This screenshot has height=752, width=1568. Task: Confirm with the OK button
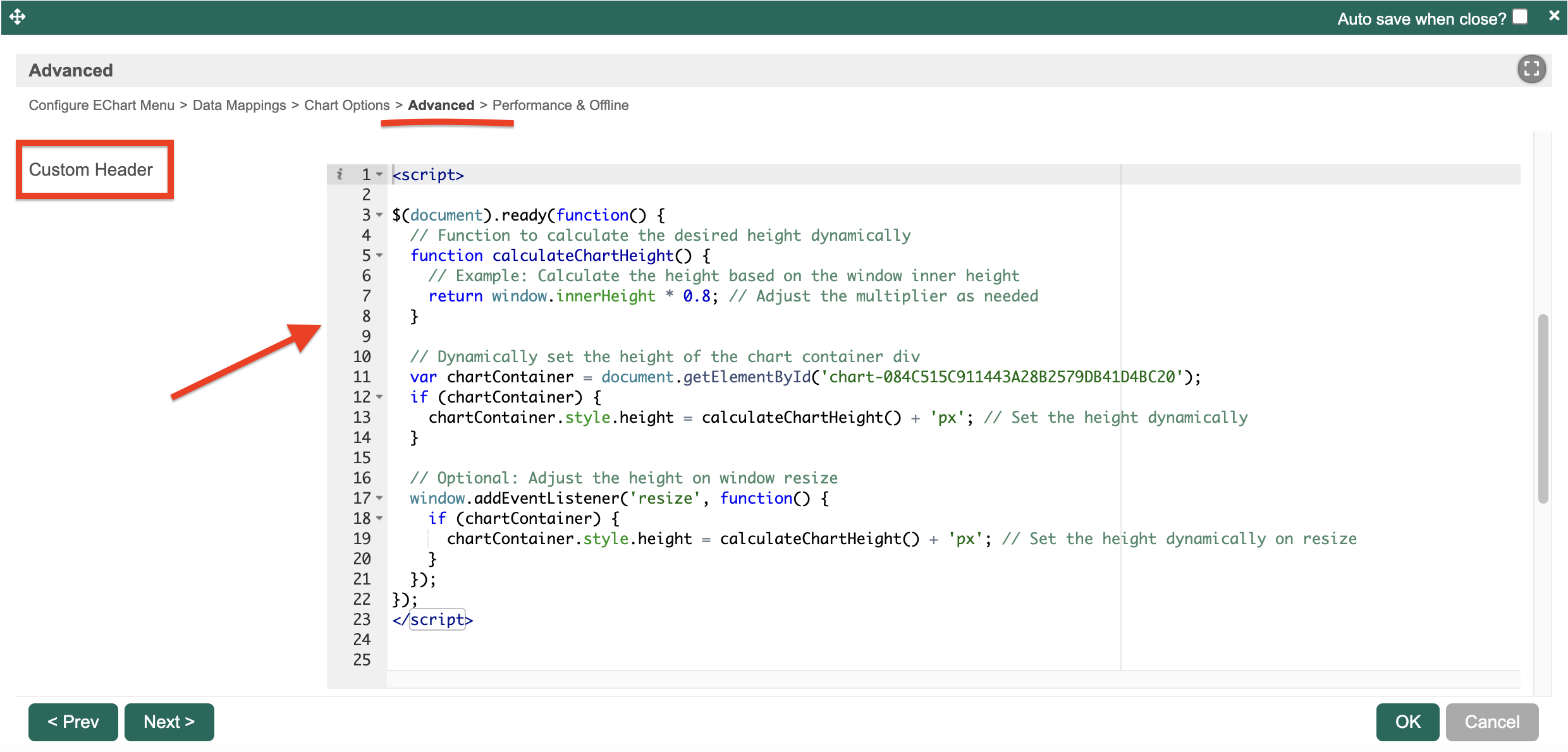click(x=1407, y=722)
